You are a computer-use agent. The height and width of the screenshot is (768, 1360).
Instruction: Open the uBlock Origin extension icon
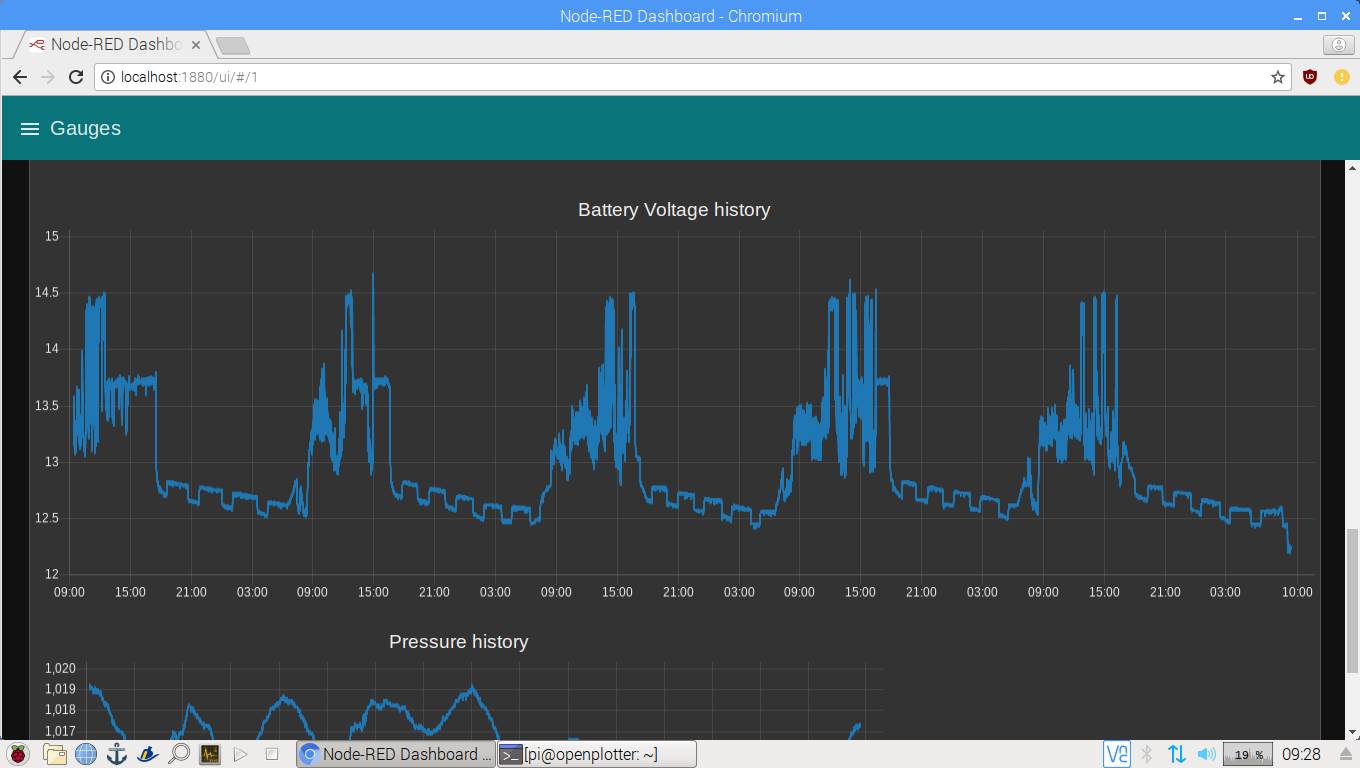(1309, 77)
